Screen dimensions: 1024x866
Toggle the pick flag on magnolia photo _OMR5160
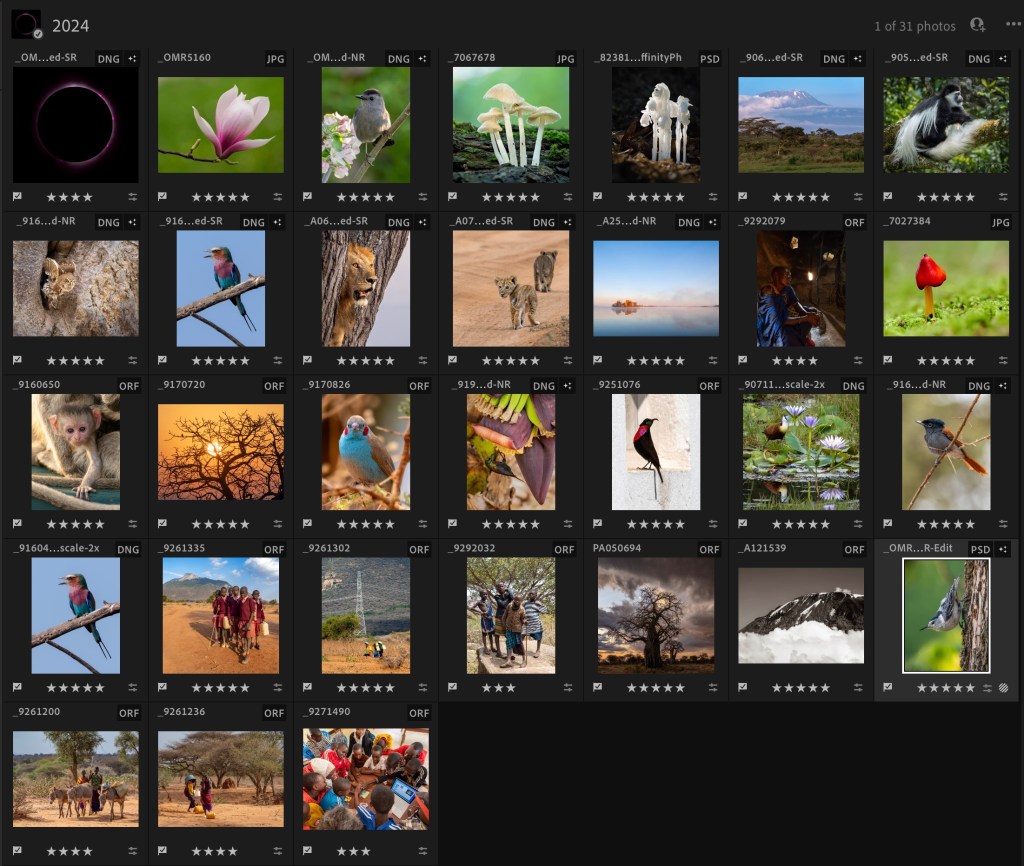163,197
